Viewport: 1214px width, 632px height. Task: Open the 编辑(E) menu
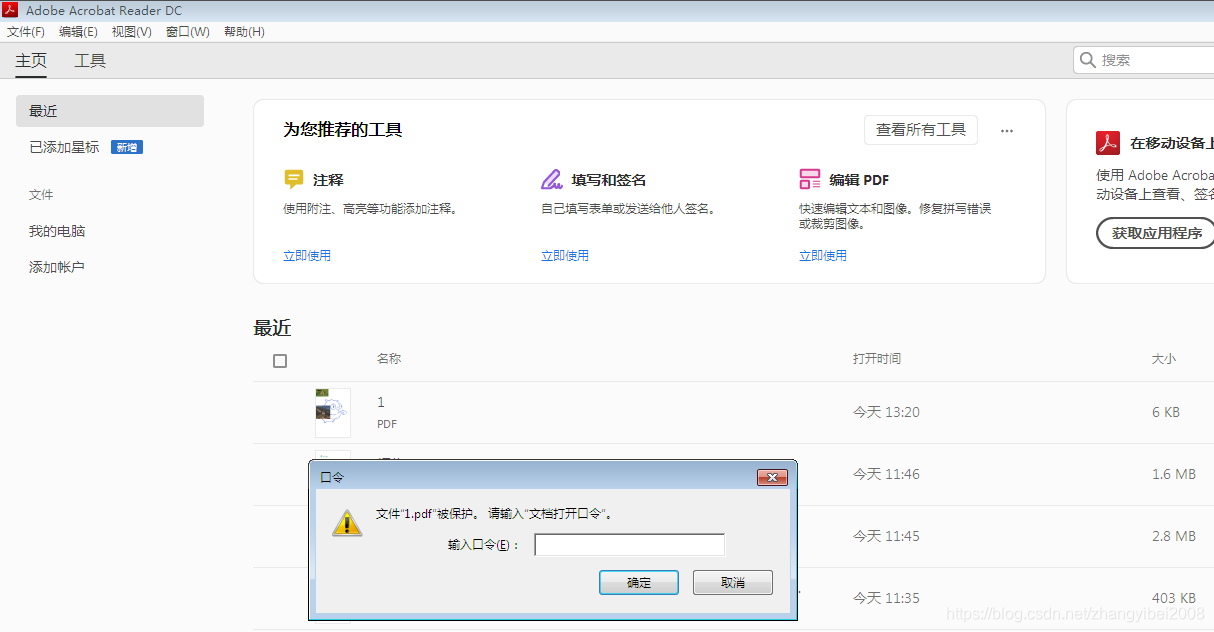(x=78, y=32)
